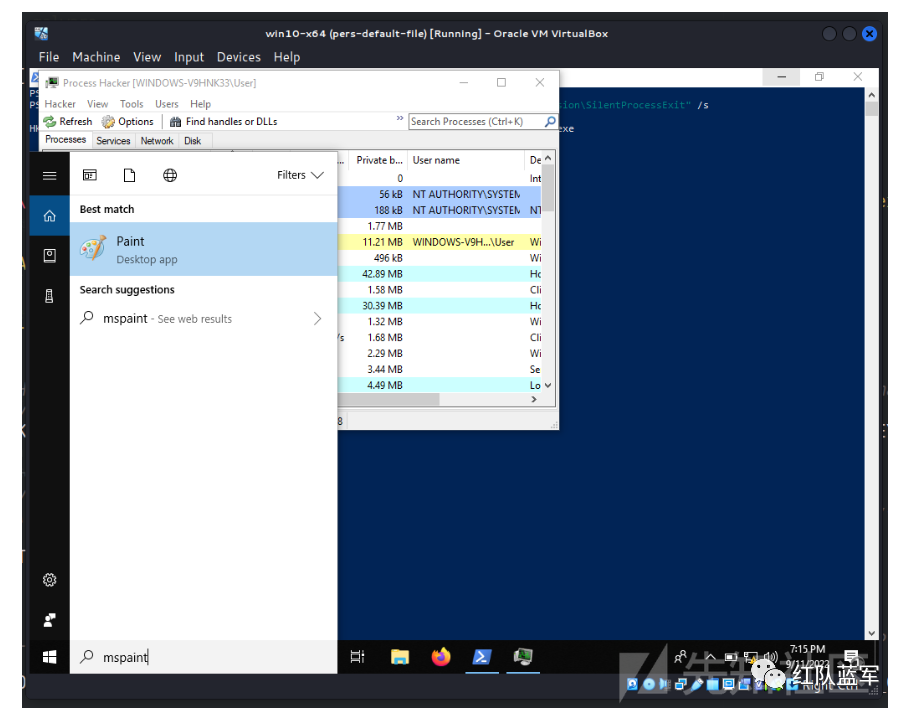Screen dimensions: 910x716
Task: Click Find handles or DLLs
Action: 224,121
